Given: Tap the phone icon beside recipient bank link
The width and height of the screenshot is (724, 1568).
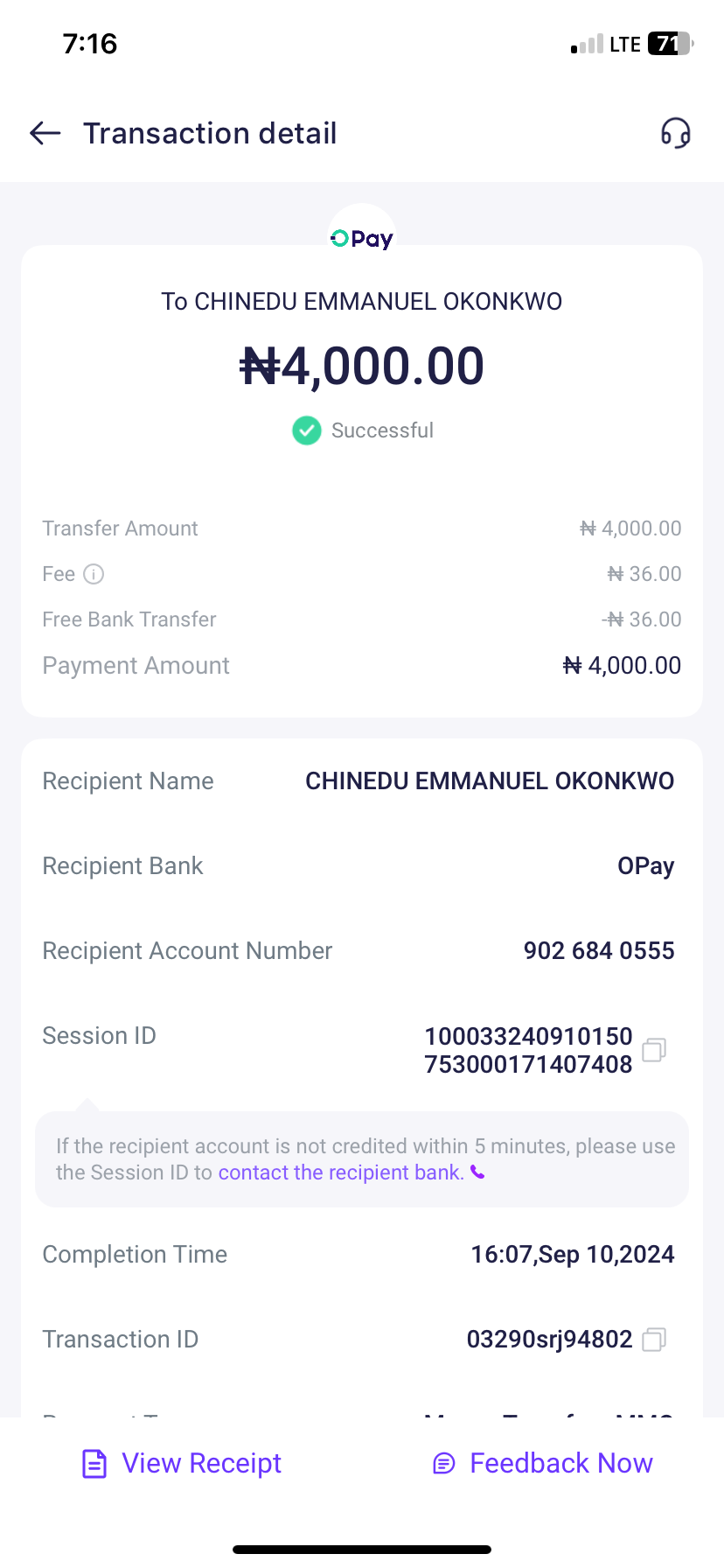Looking at the screenshot, I should point(477,1172).
